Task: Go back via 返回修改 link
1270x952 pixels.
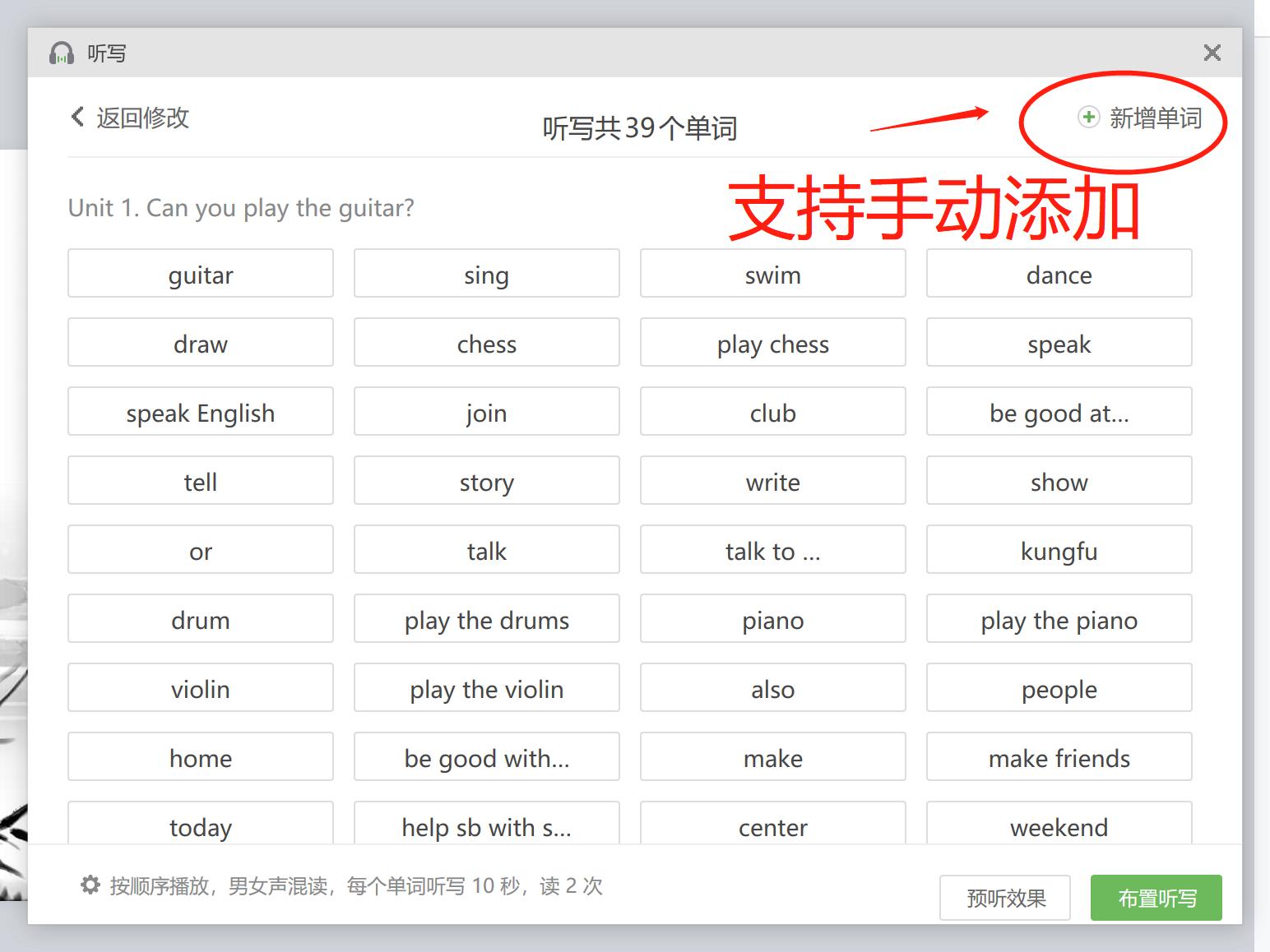Action: click(x=142, y=118)
